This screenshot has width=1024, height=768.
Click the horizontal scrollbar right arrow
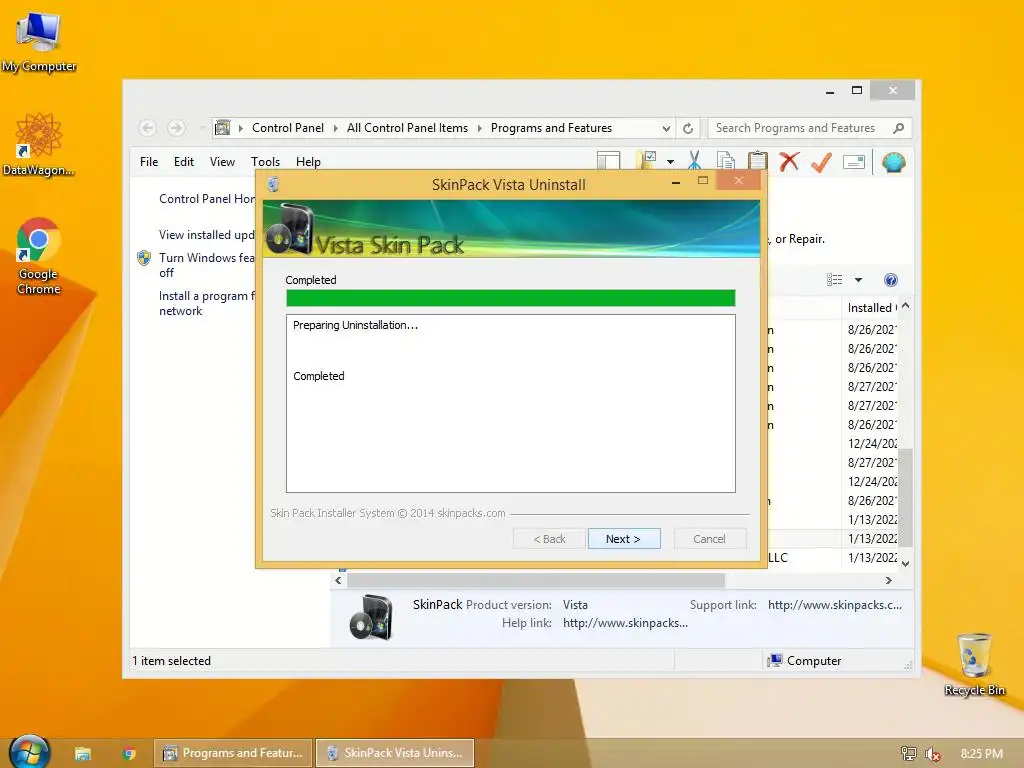(888, 580)
